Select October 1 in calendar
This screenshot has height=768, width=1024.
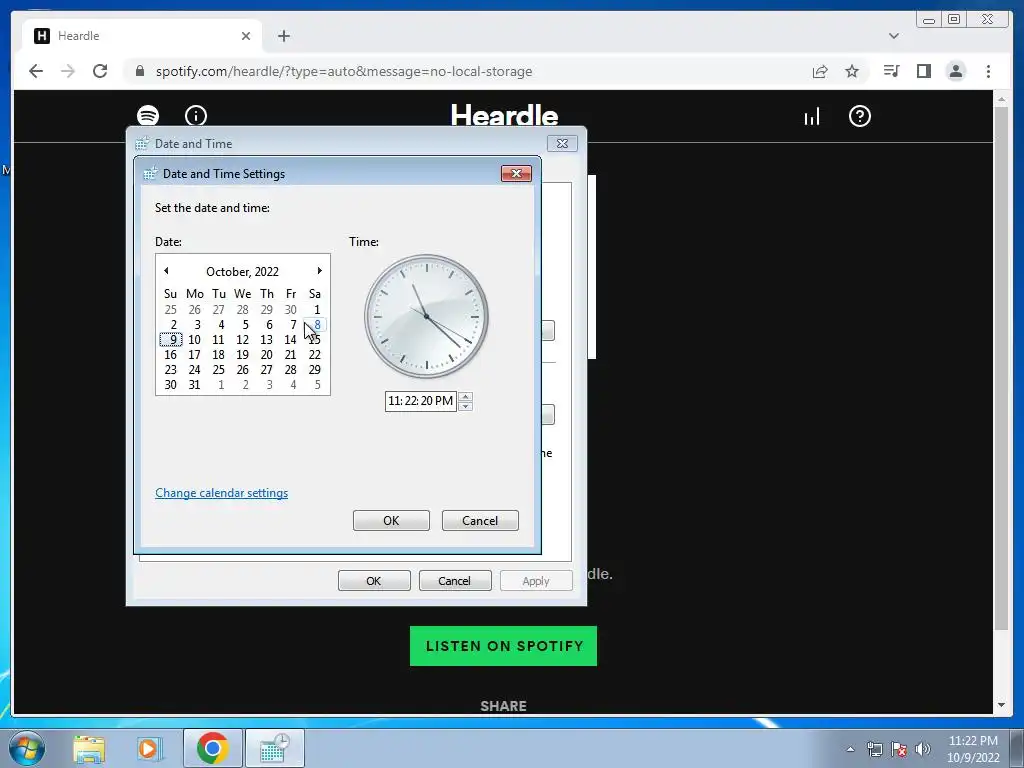[317, 310]
